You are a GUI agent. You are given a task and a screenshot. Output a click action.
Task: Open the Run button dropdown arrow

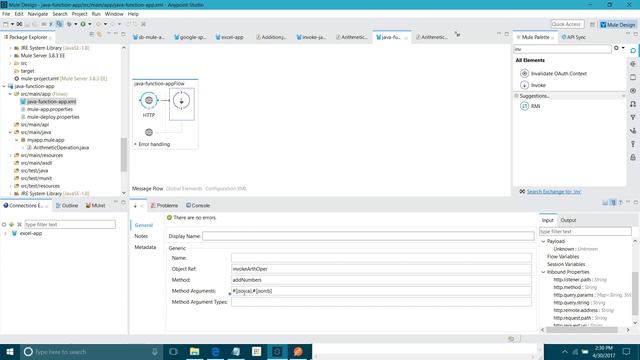89,24
